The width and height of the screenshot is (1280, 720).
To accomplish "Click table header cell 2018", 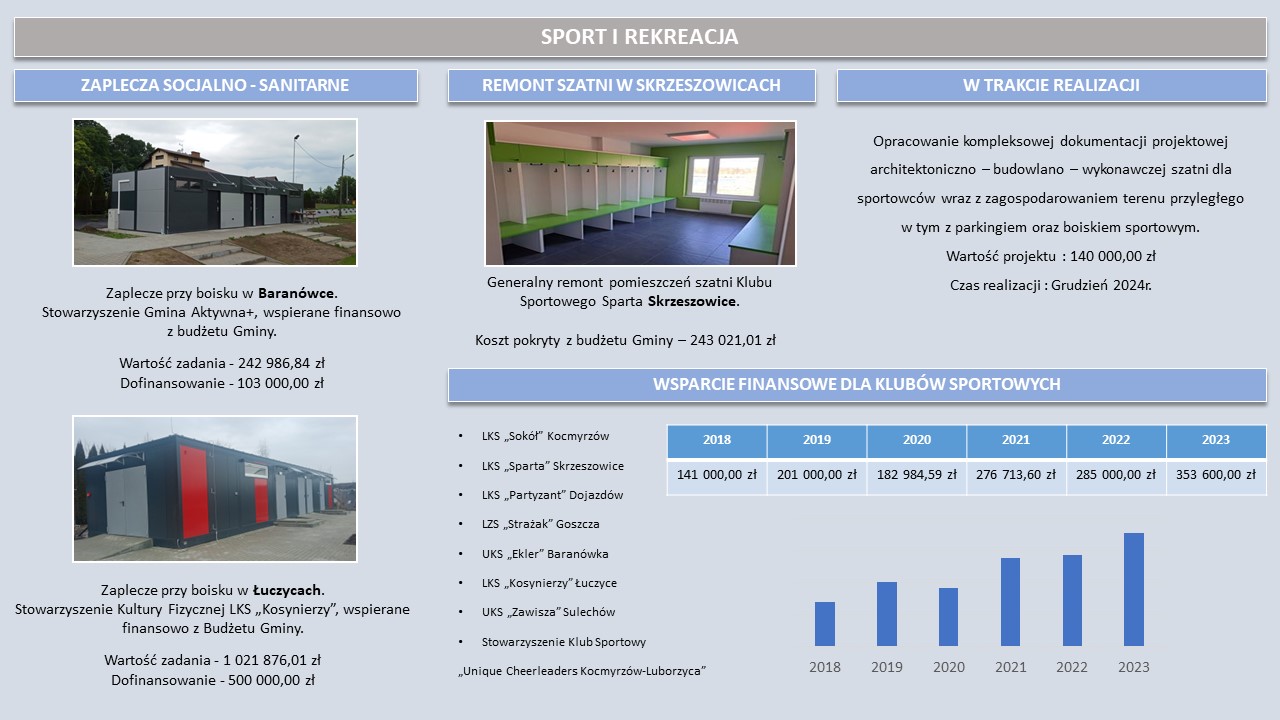I will click(717, 441).
